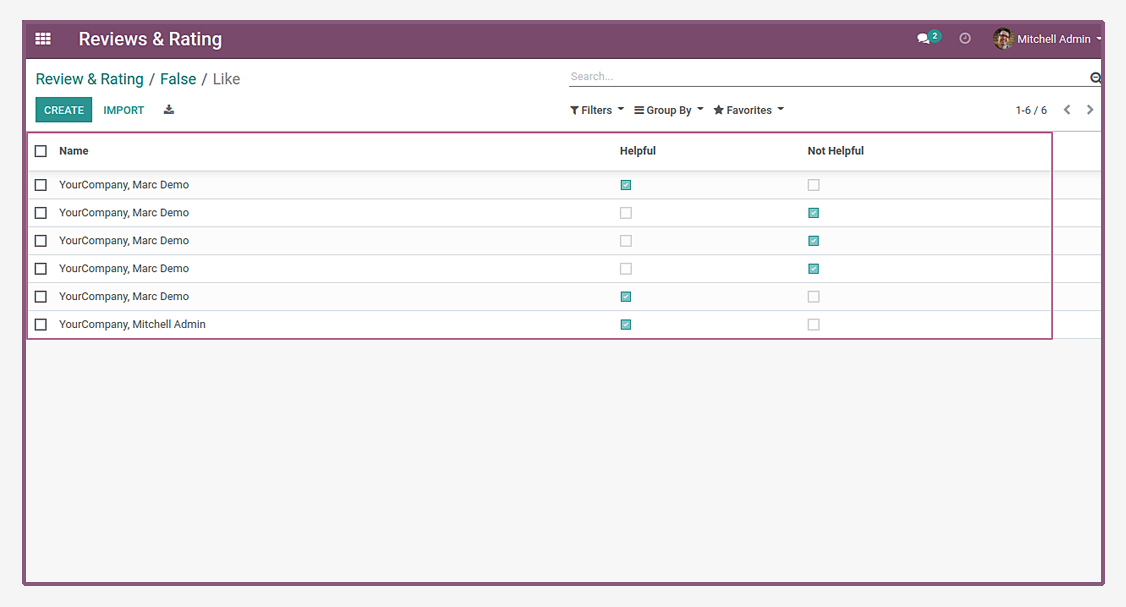Open the Mitchell Admin user menu

pyautogui.click(x=1048, y=39)
